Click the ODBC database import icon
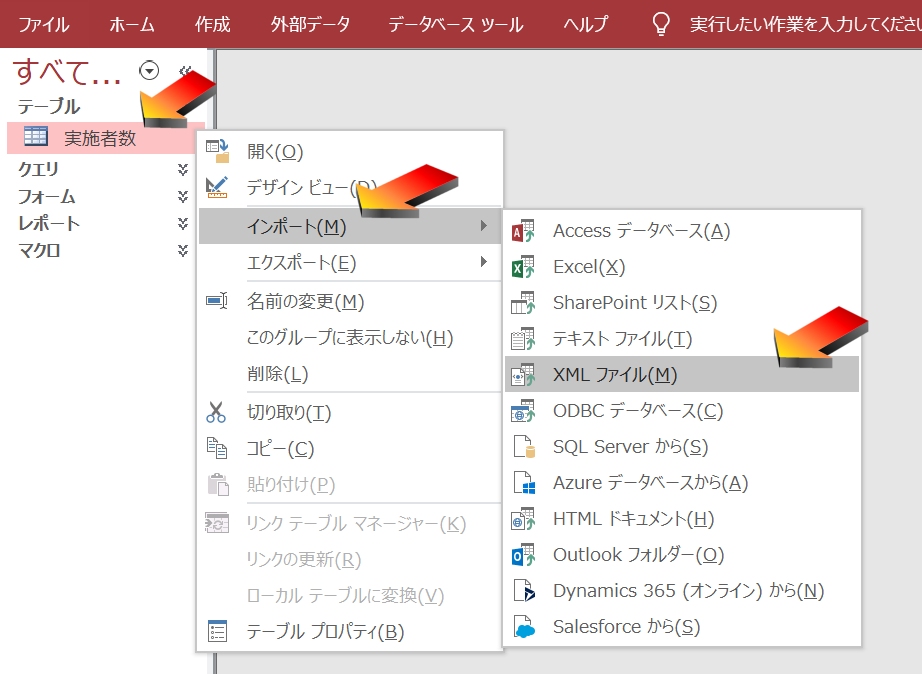Viewport: 922px width, 674px height. click(x=523, y=411)
